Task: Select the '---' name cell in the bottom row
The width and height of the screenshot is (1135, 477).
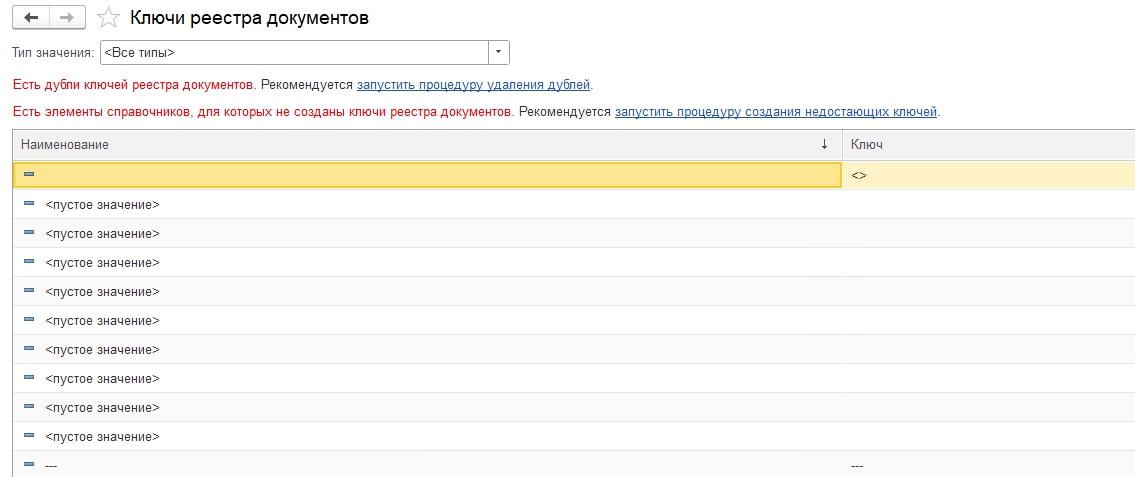Action: point(51,466)
